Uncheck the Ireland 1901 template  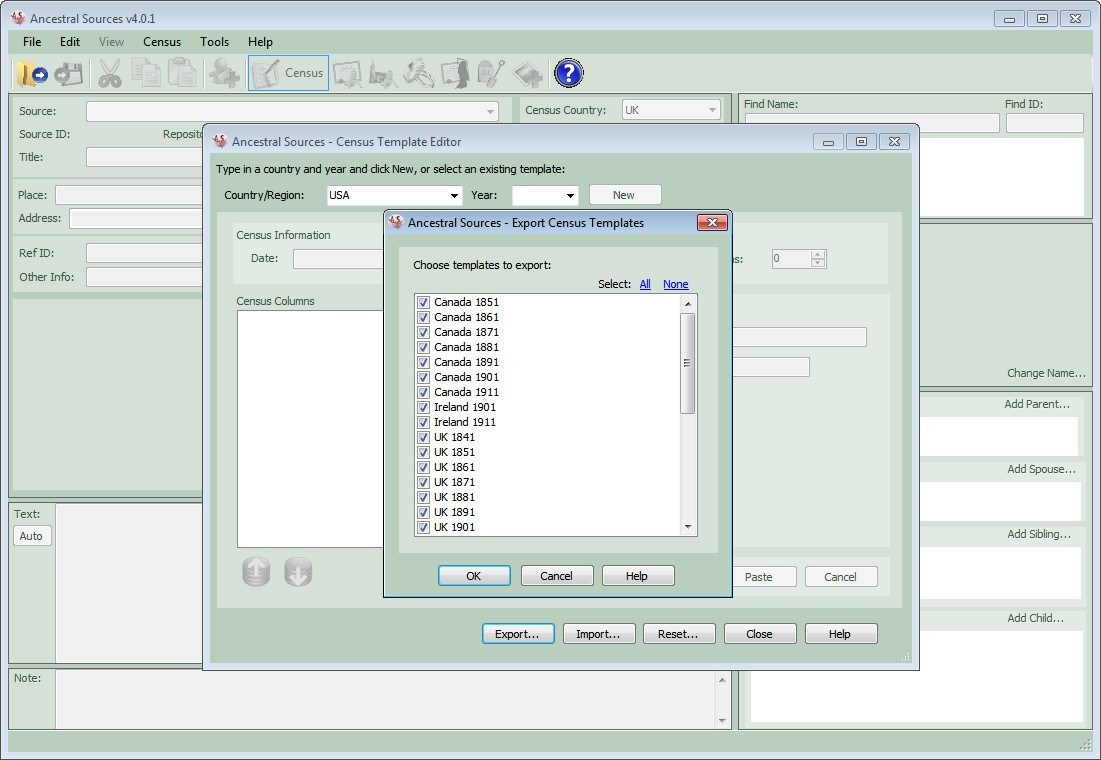(423, 407)
